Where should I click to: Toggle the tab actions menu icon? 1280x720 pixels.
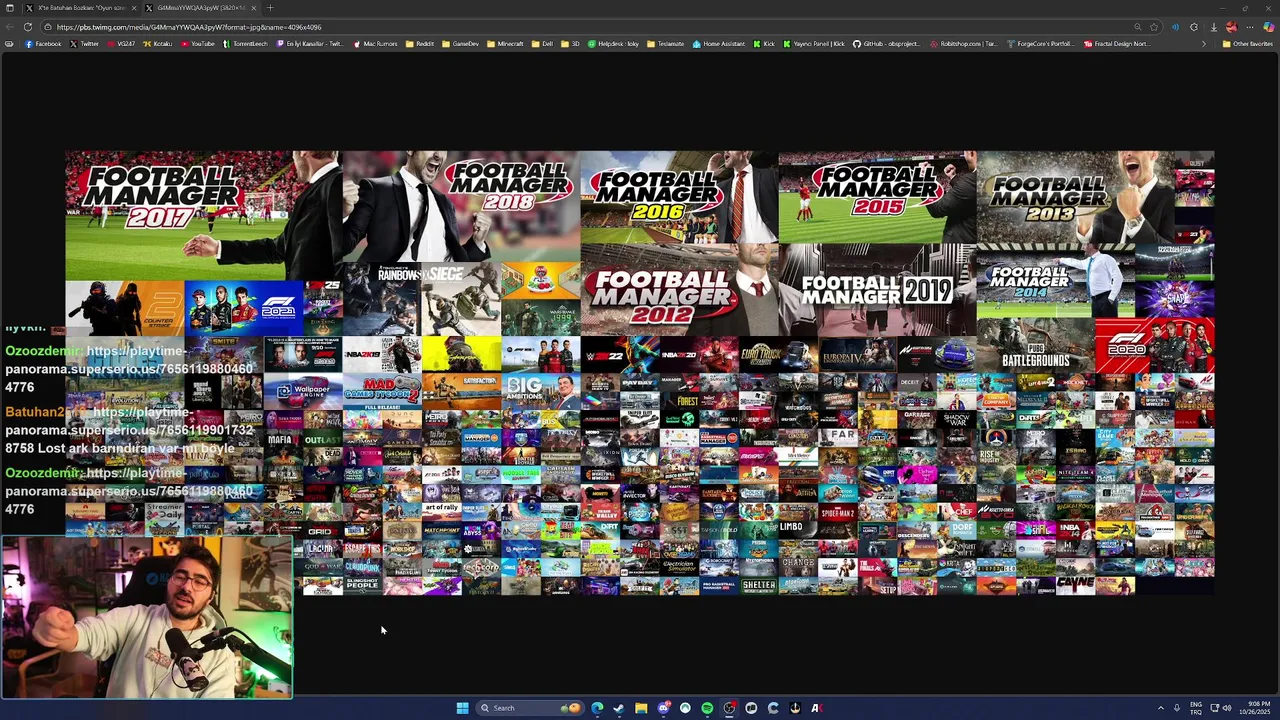coord(9,8)
